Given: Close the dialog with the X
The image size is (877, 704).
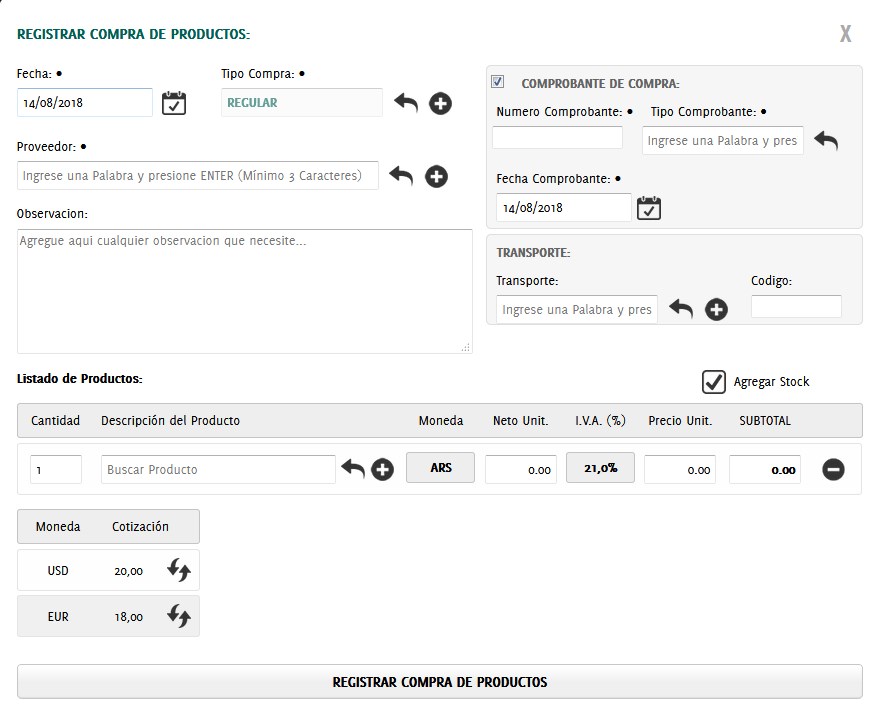Looking at the screenshot, I should (x=845, y=35).
